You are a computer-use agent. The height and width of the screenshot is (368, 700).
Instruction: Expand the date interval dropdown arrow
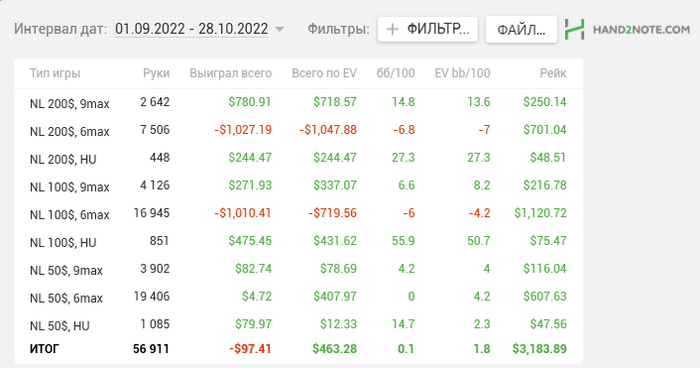[279, 29]
